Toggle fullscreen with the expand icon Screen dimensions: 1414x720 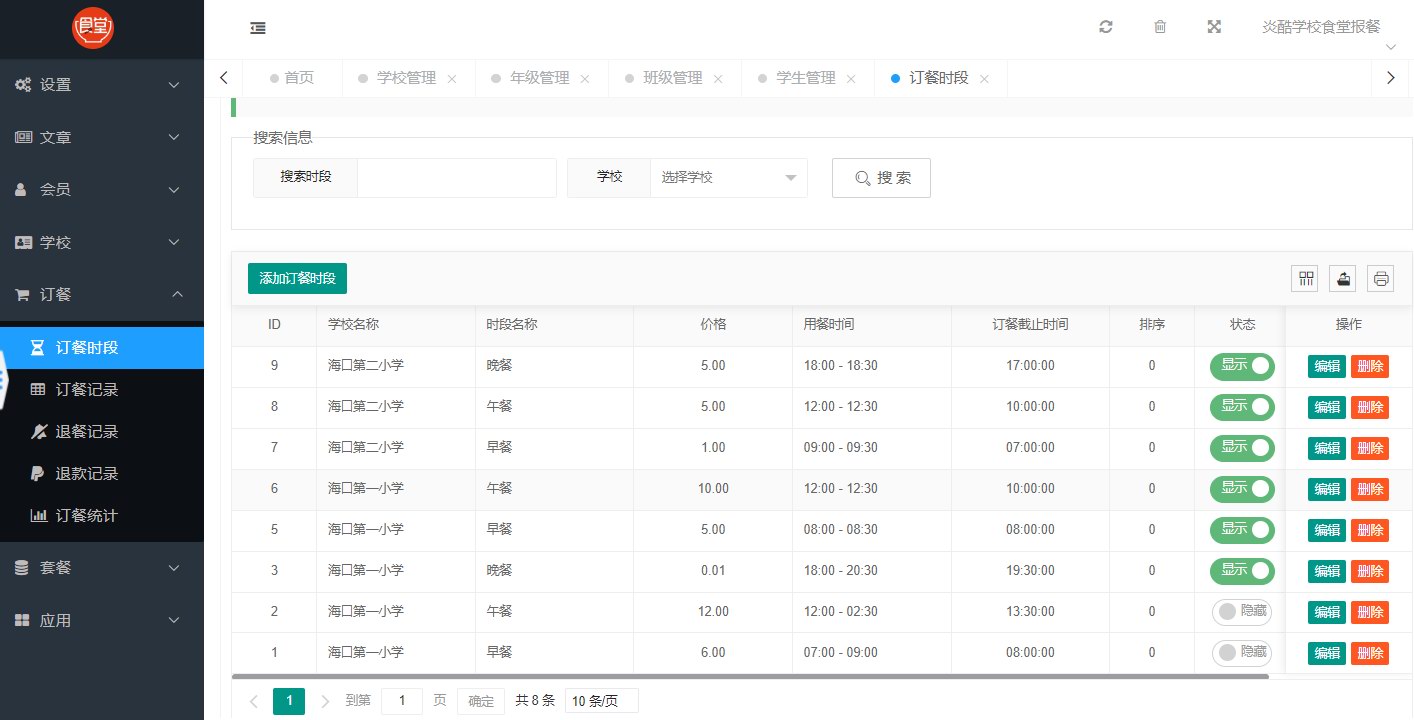1214,27
